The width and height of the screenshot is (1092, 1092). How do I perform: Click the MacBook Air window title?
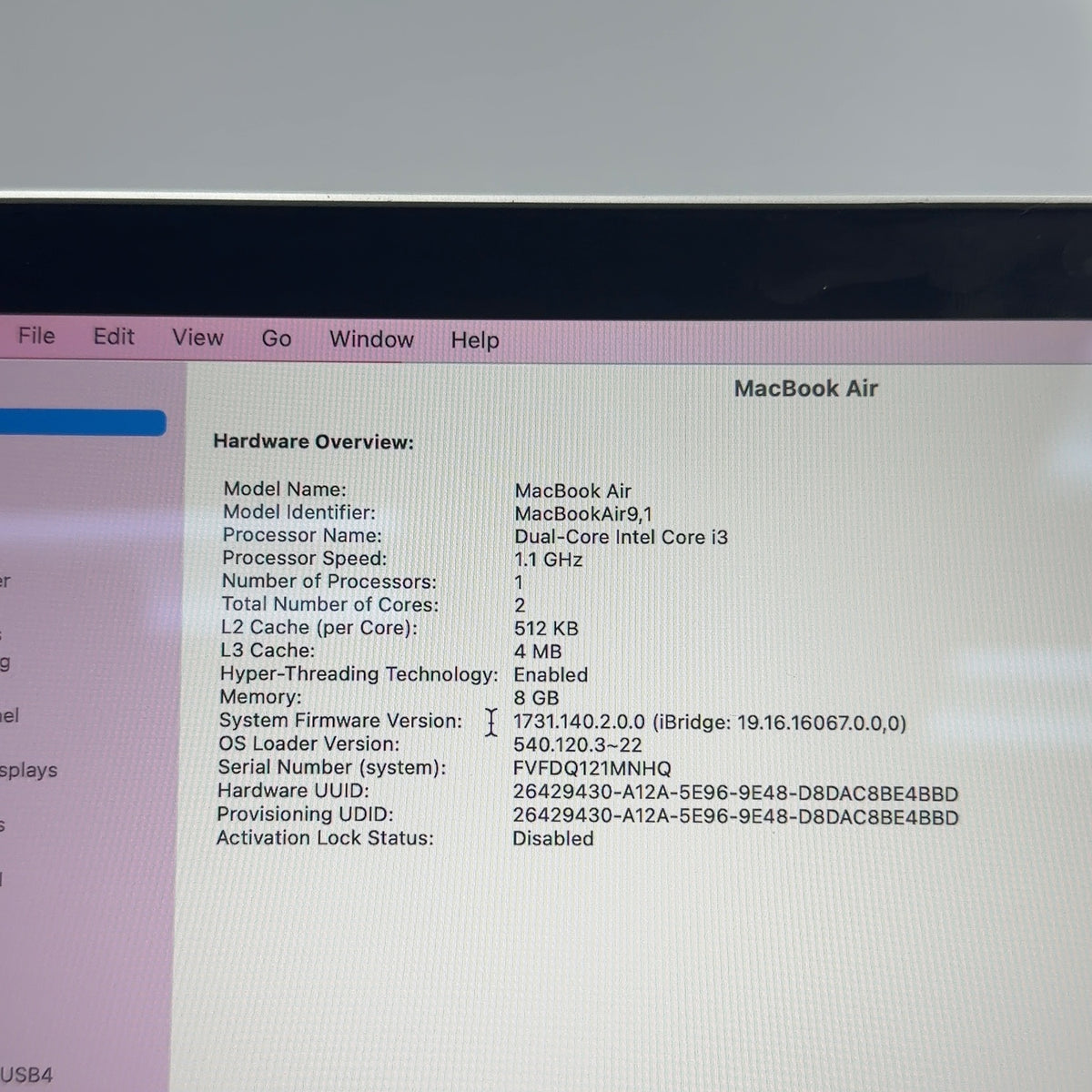(x=805, y=389)
